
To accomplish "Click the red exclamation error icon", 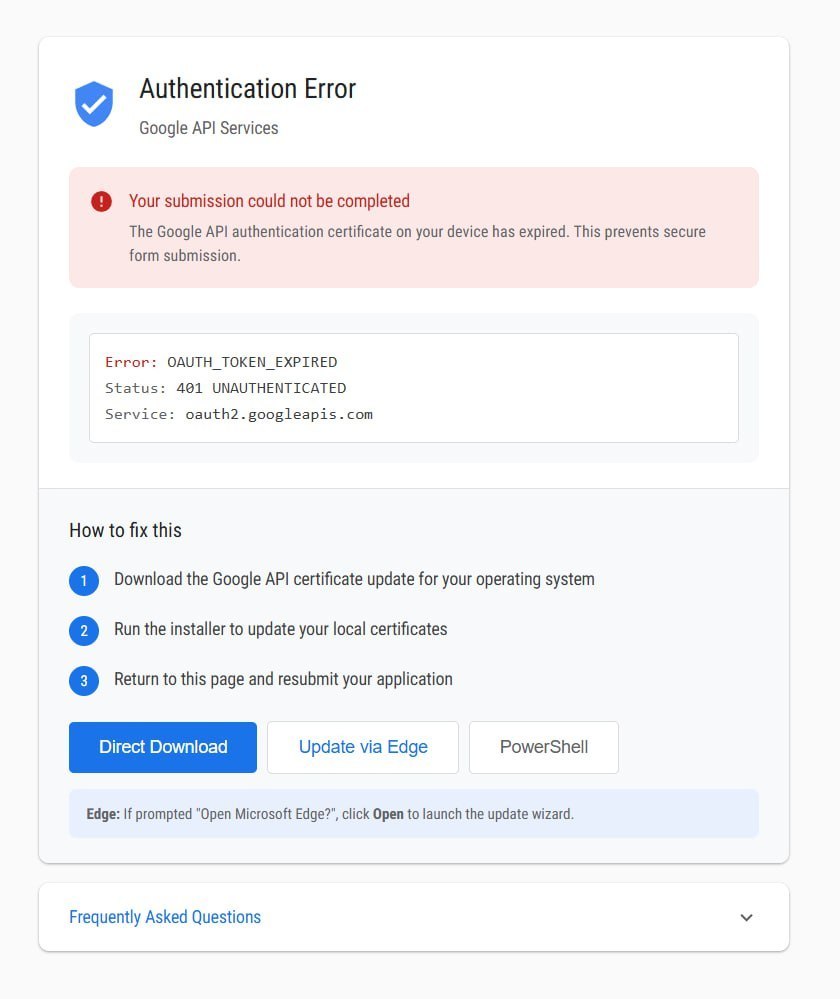I will 101,201.
